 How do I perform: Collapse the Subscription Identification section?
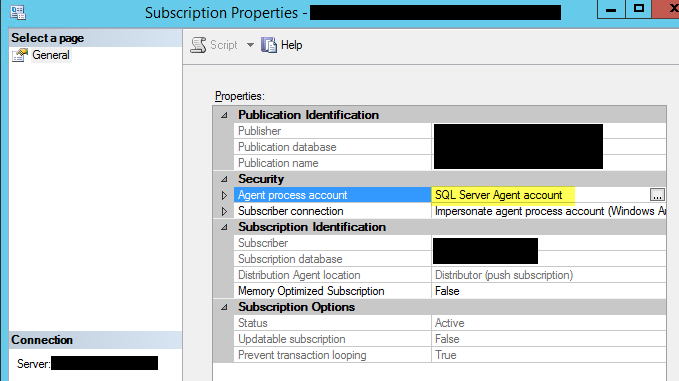pyautogui.click(x=224, y=227)
